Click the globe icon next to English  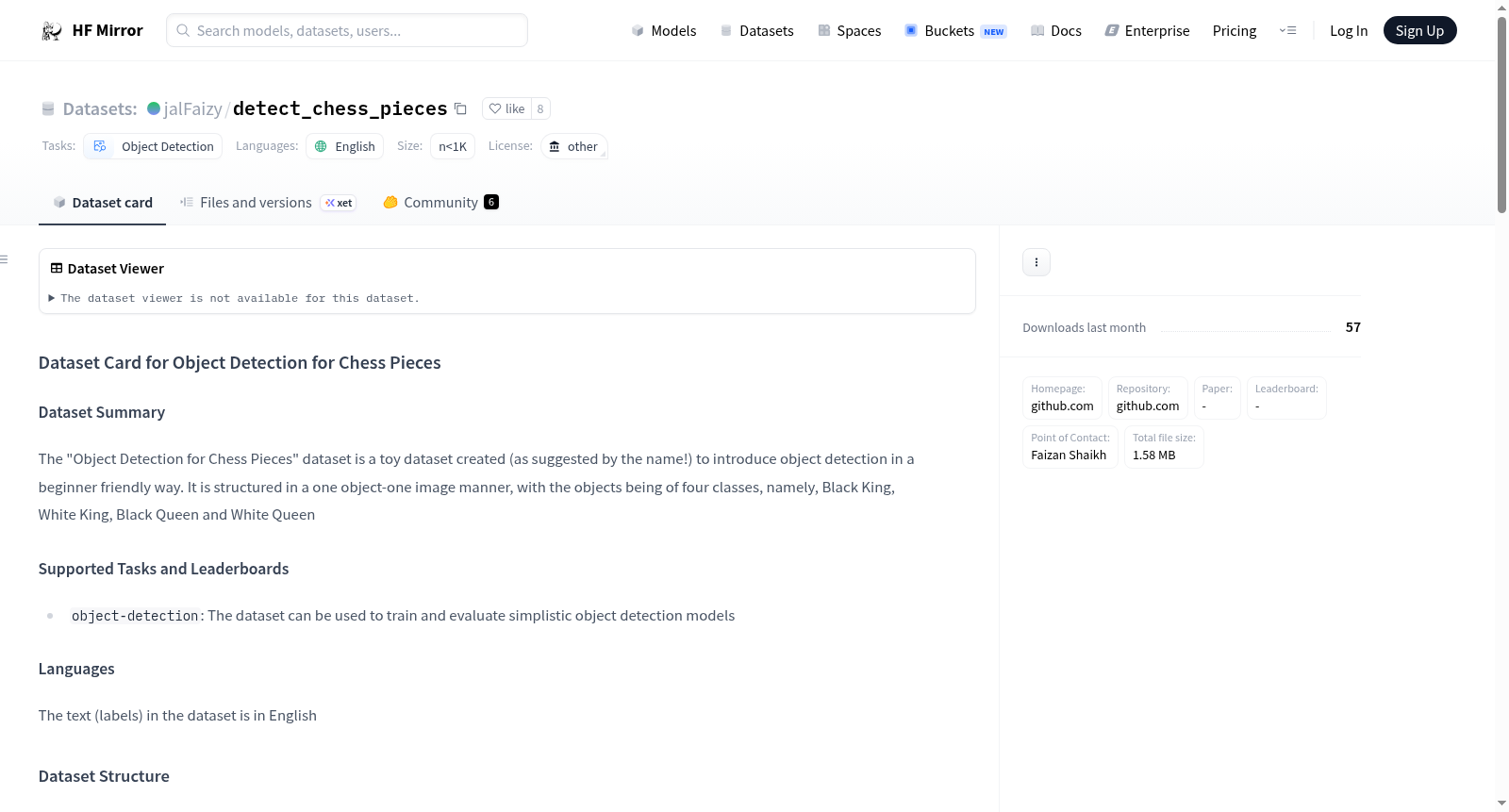(321, 146)
